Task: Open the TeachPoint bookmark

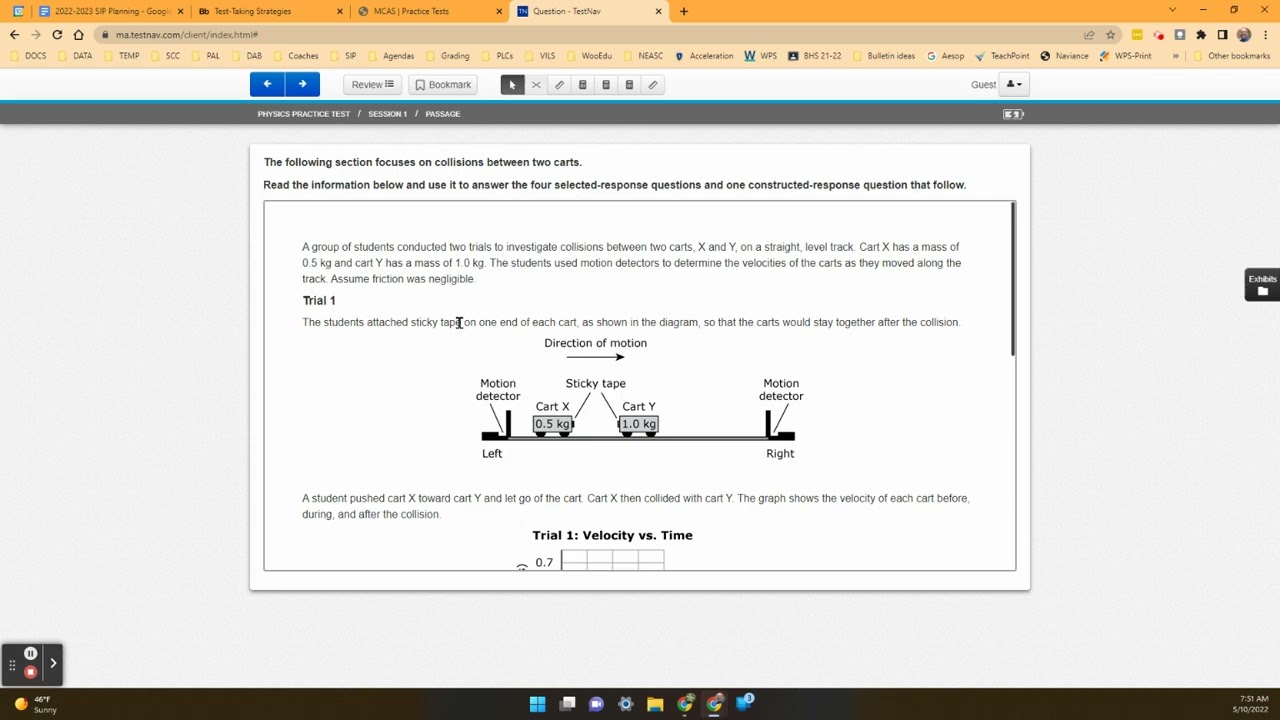Action: (1002, 56)
